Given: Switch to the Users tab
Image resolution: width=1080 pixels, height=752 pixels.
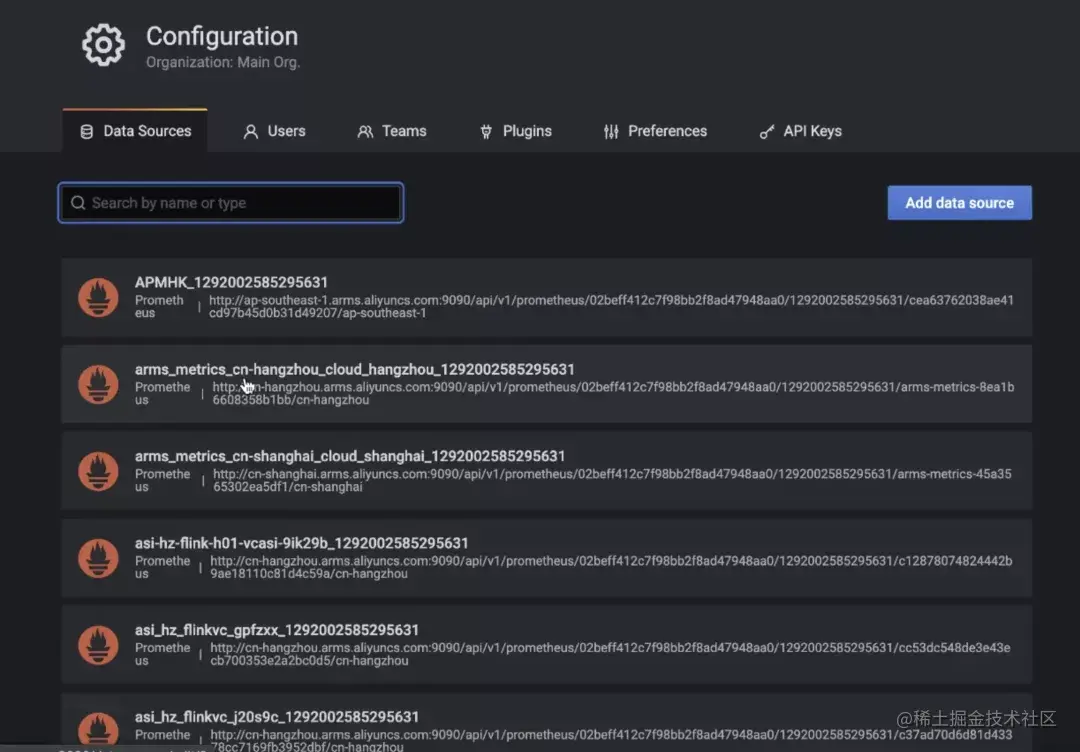Looking at the screenshot, I should tap(274, 131).
